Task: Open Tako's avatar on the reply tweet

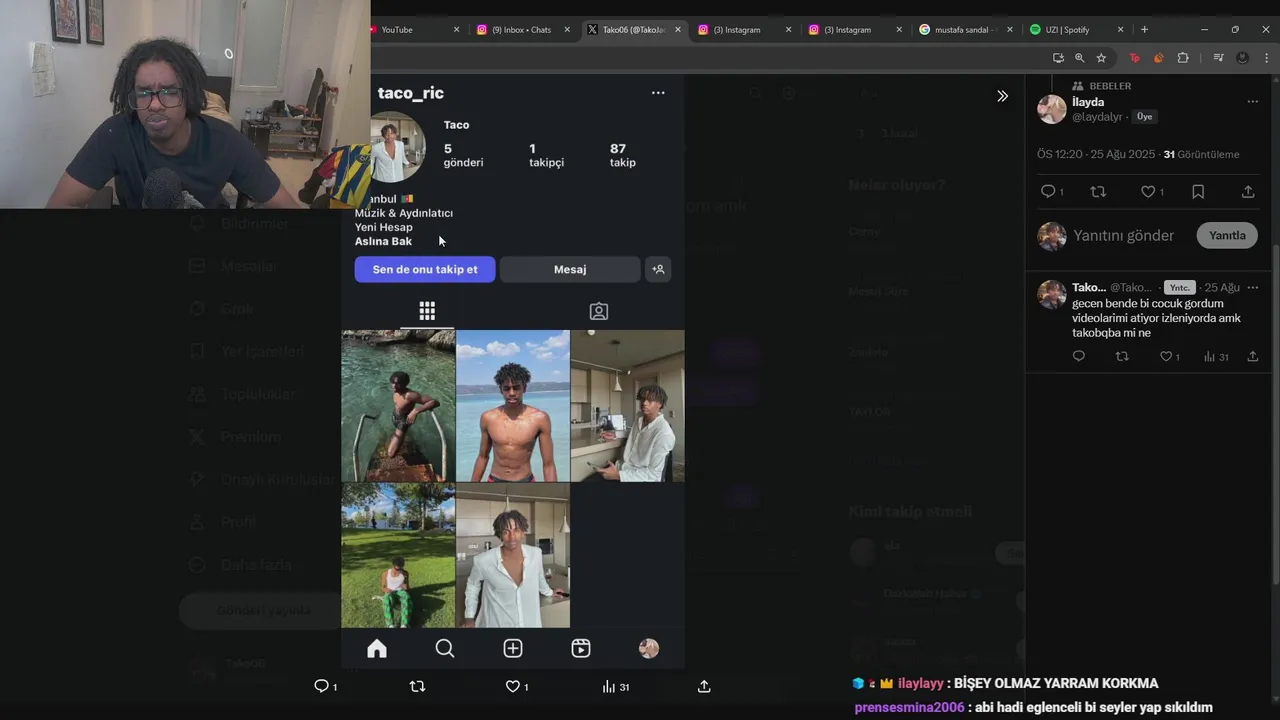Action: (x=1052, y=294)
